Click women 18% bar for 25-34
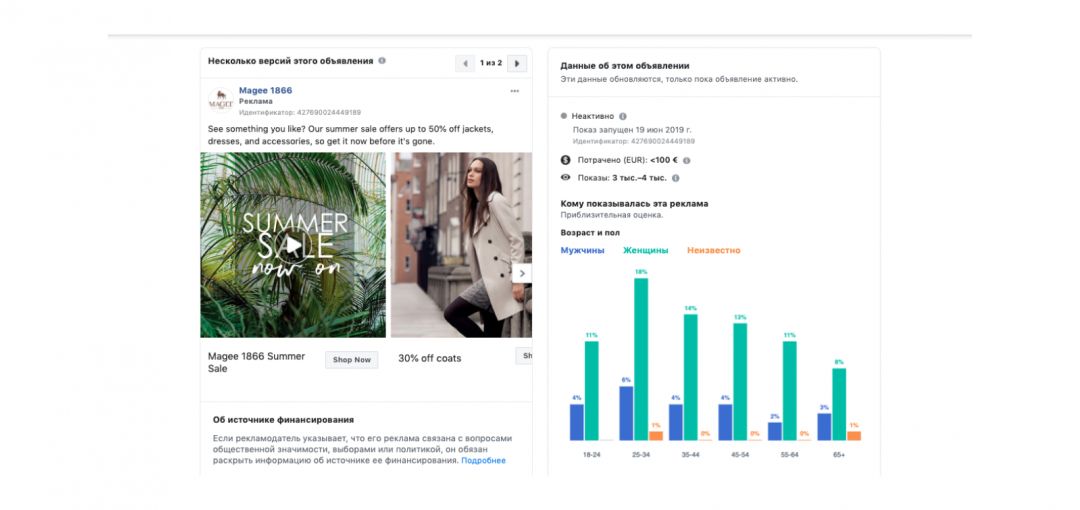Image resolution: width=1080 pixels, height=510 pixels. point(641,359)
